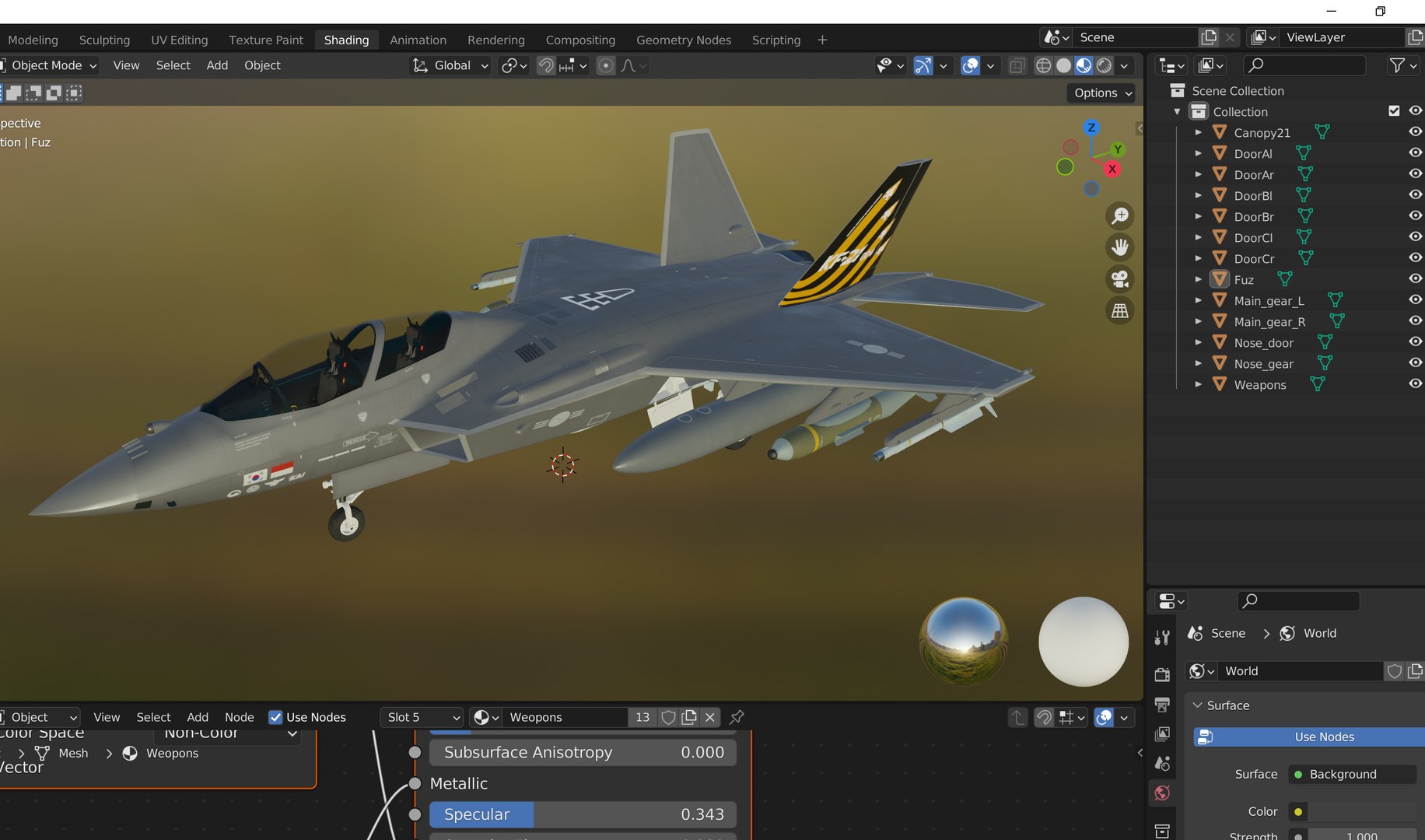Expand the Main_gear_L tree item
Image resolution: width=1425 pixels, height=840 pixels.
tap(1198, 300)
